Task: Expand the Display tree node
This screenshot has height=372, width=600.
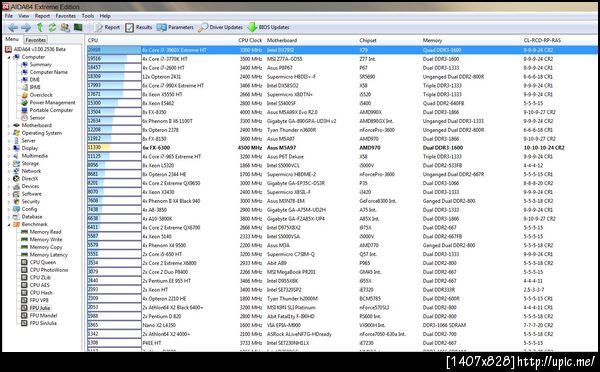Action: (x=9, y=148)
